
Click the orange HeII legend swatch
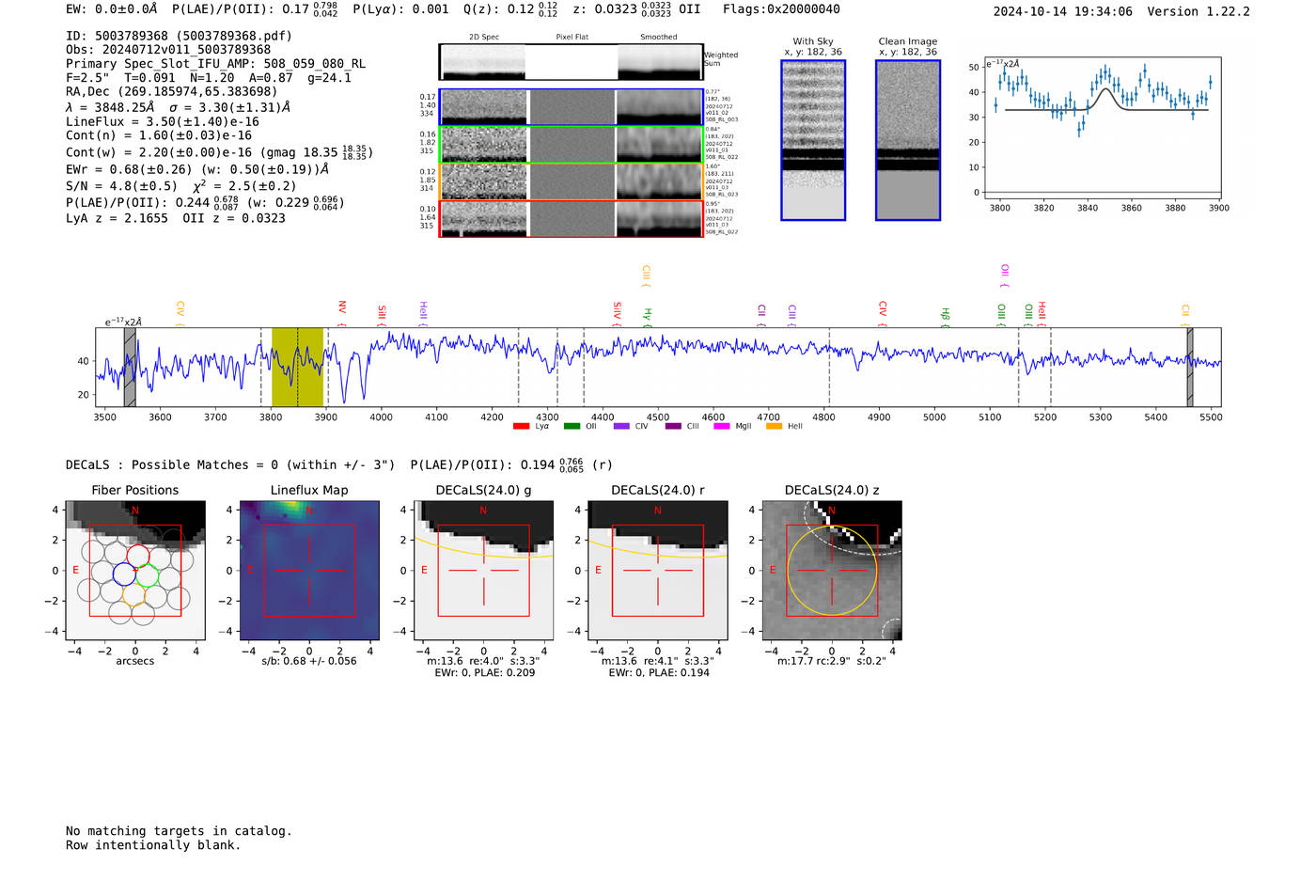[x=774, y=426]
